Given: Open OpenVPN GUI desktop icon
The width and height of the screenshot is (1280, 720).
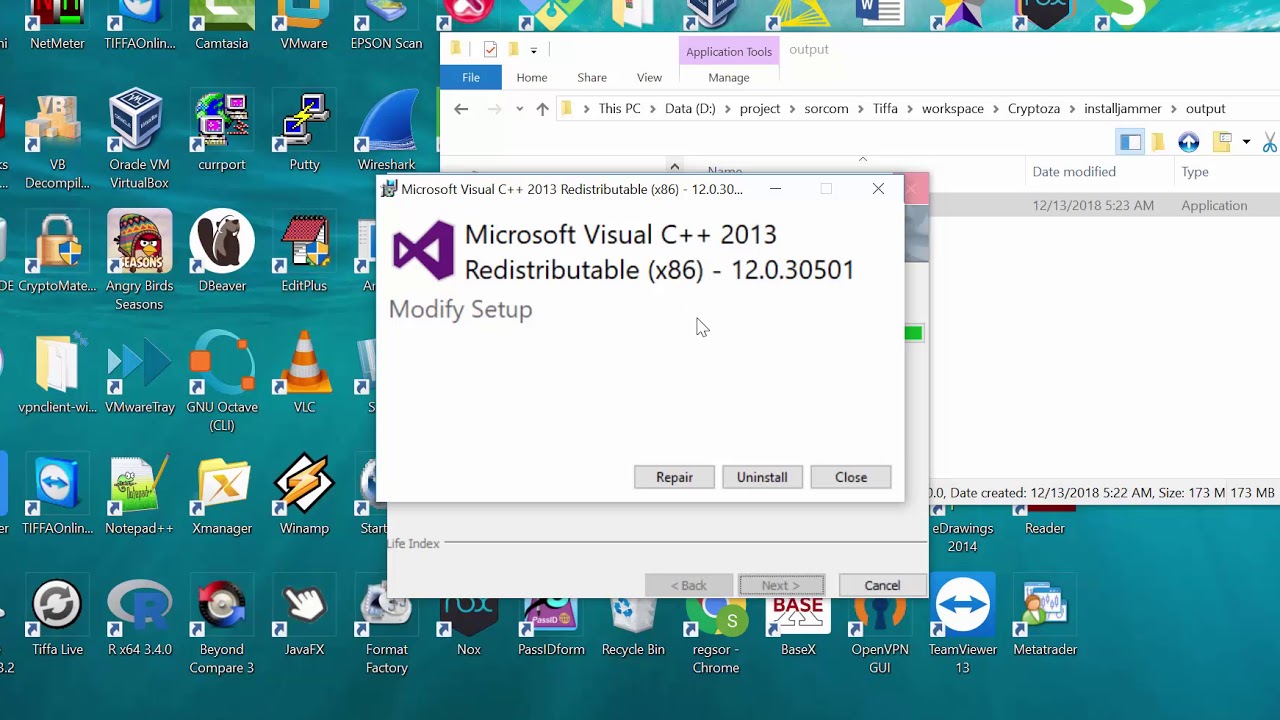Looking at the screenshot, I should pyautogui.click(x=880, y=635).
